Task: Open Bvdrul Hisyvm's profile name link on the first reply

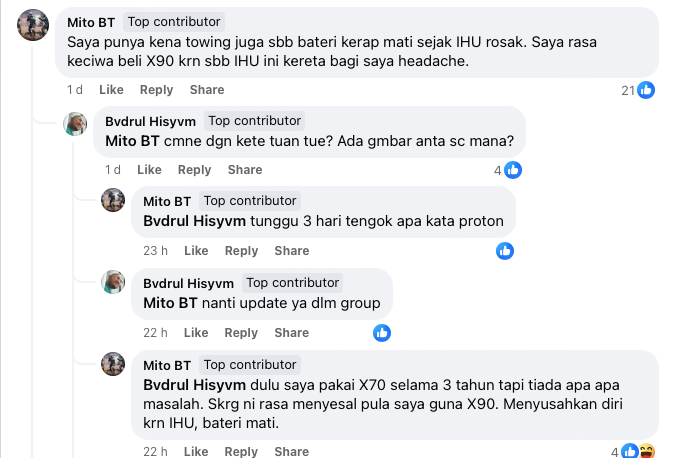Action: pos(150,121)
